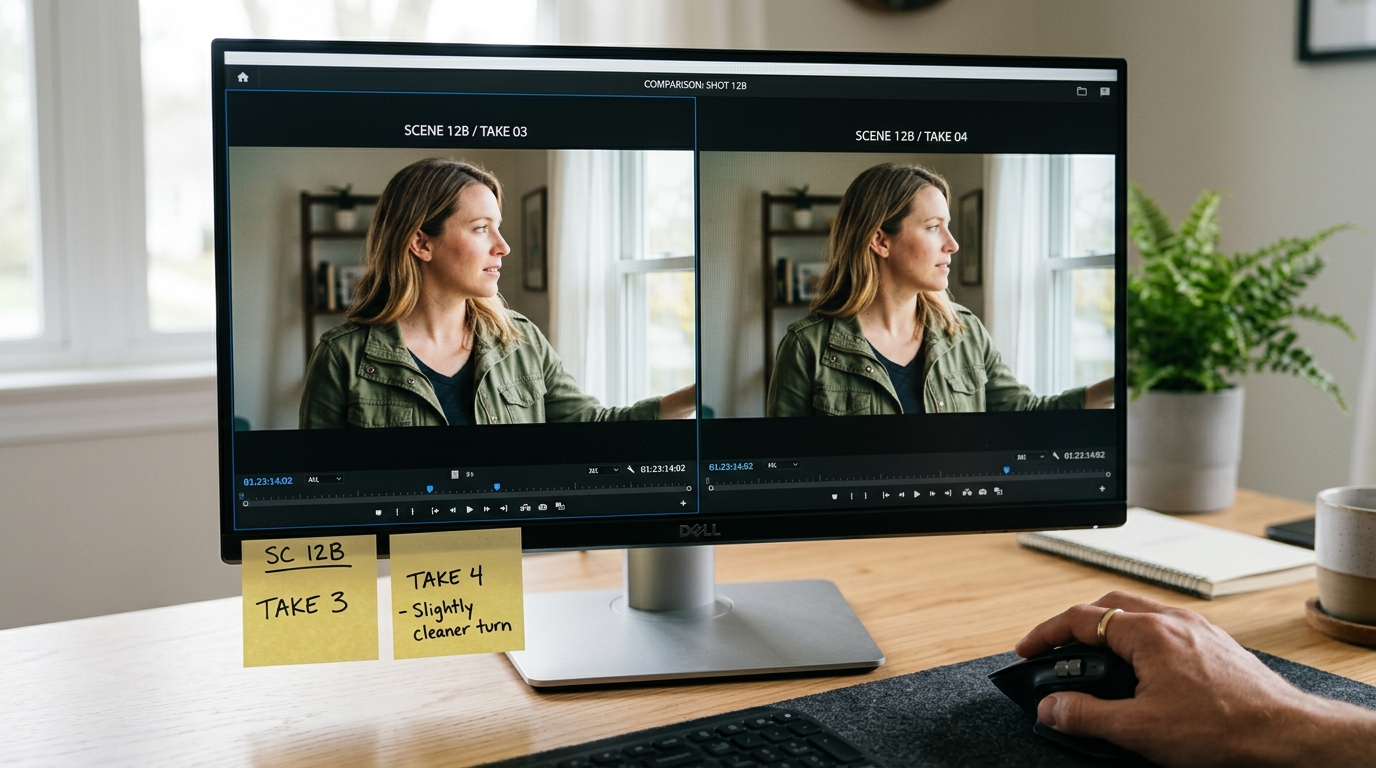
Task: Step back one frame in Take 03
Action: click(x=453, y=509)
